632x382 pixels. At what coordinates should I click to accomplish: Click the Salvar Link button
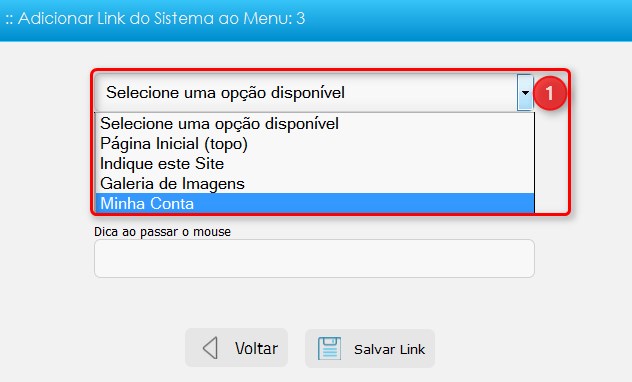[x=370, y=349]
